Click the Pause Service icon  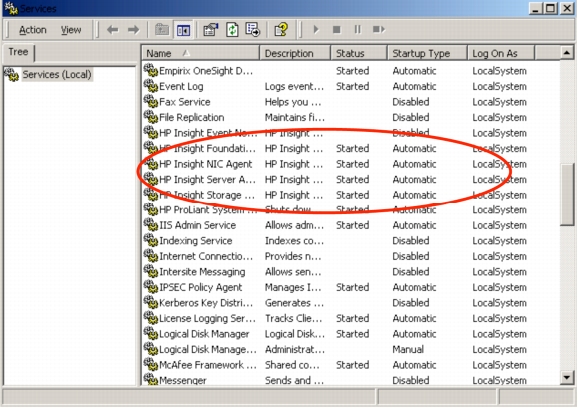point(357,29)
